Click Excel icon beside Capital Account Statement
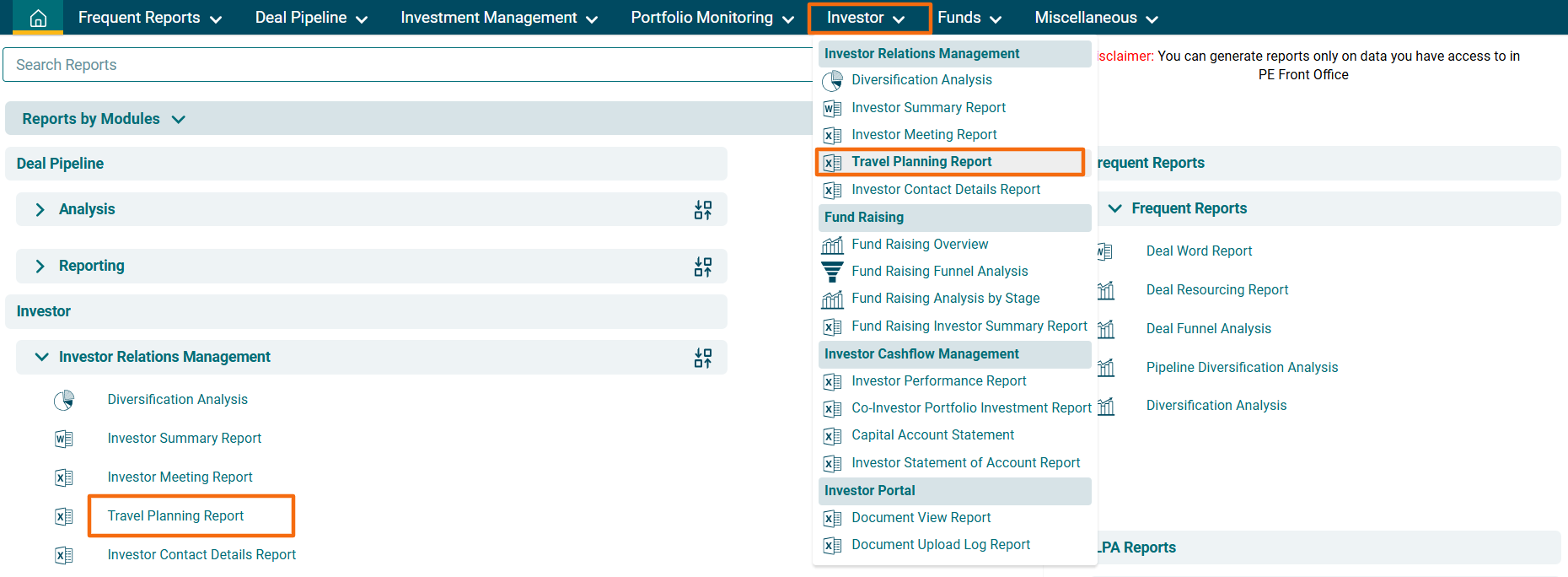 [x=832, y=436]
